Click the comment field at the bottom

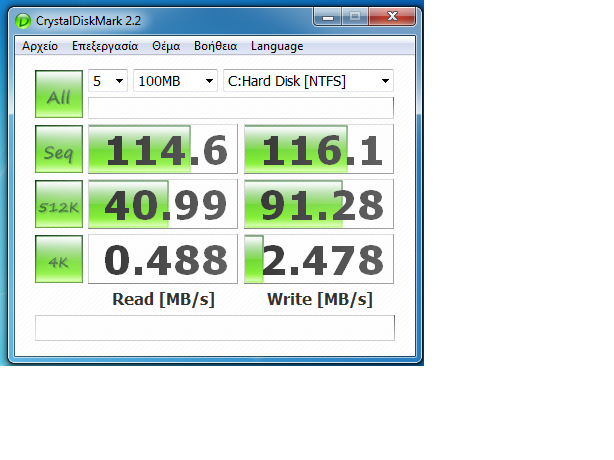tap(215, 328)
